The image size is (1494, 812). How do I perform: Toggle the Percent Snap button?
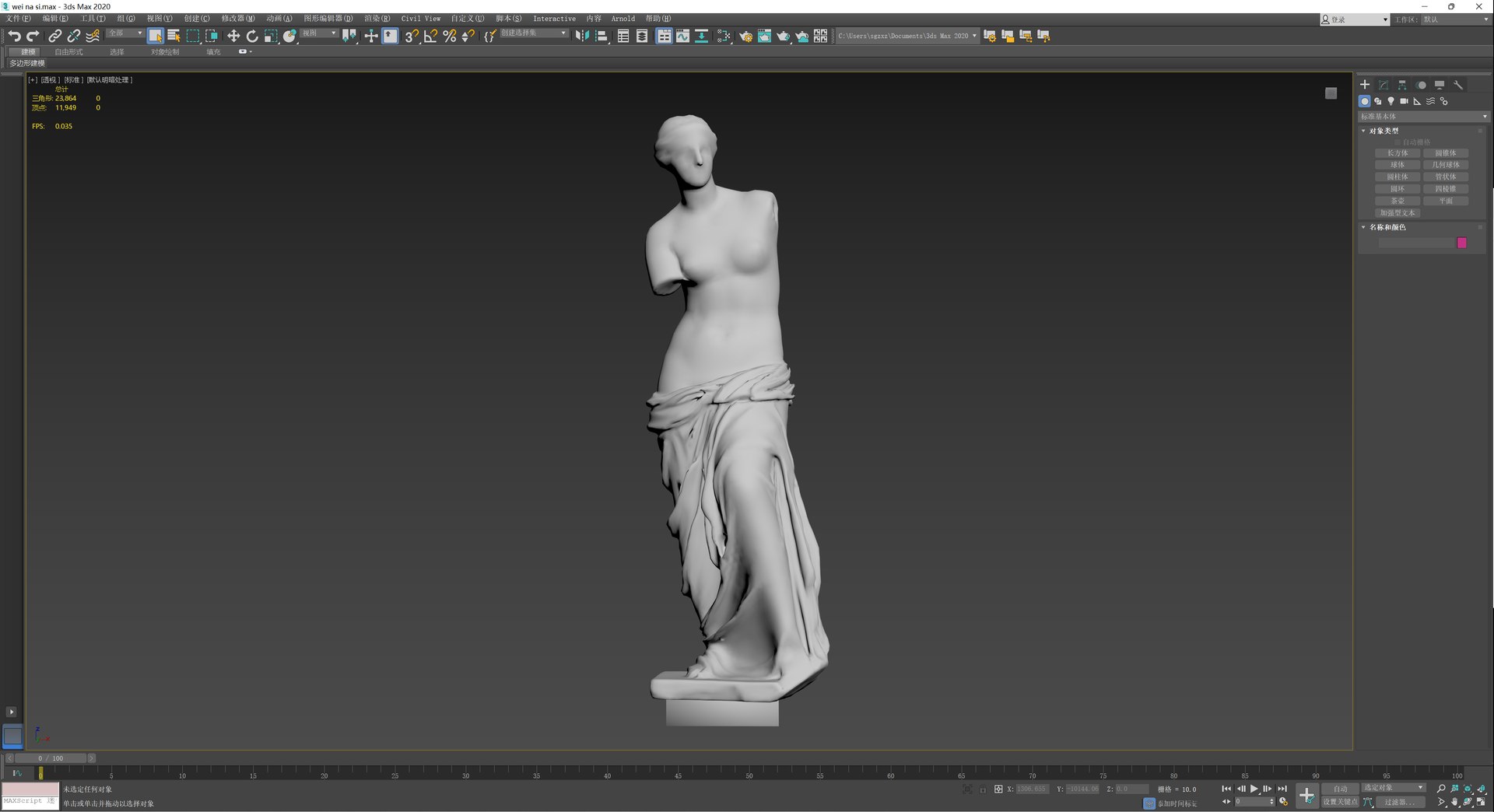[449, 36]
